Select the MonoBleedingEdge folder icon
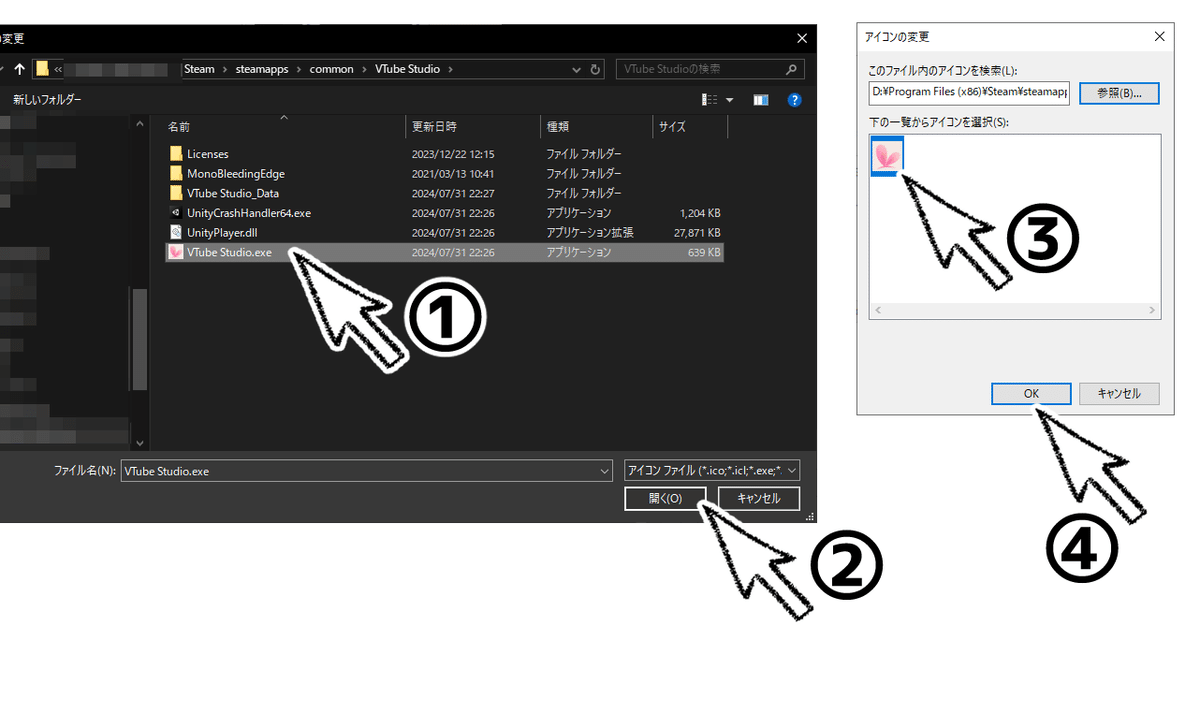 click(176, 173)
